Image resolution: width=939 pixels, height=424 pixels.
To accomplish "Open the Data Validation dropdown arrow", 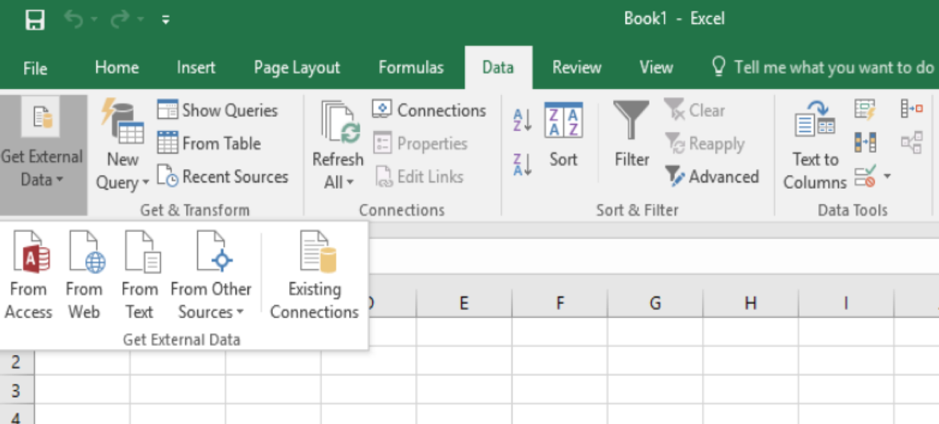I will pyautogui.click(x=887, y=176).
